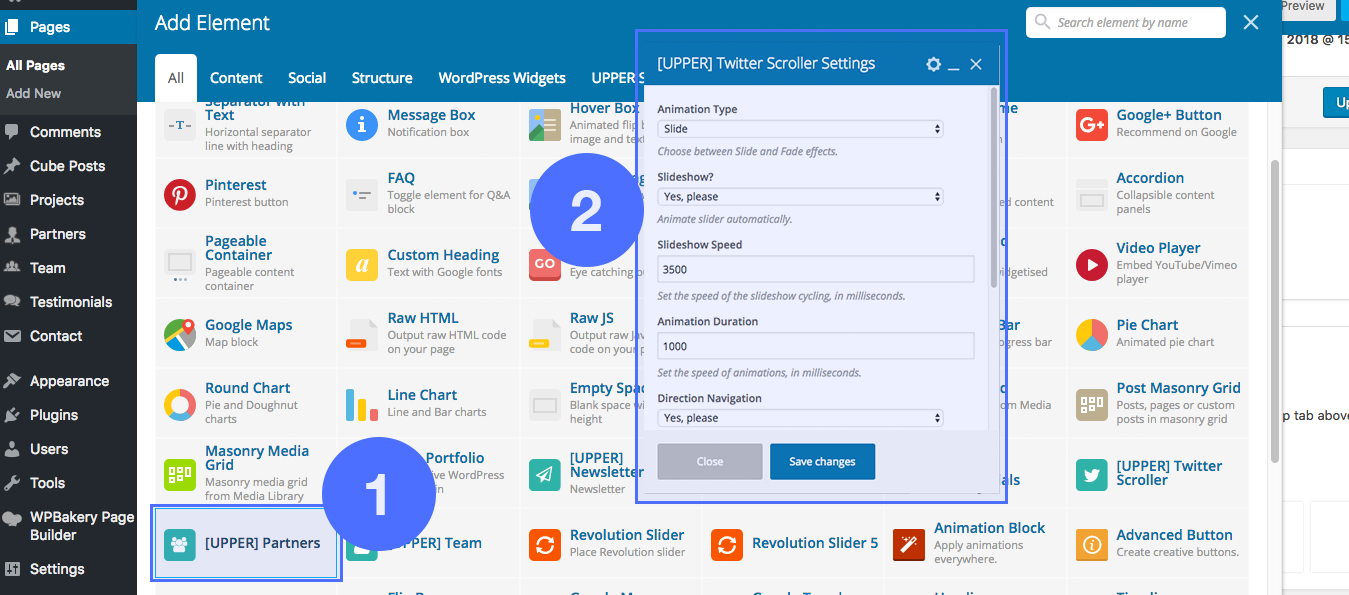Click the Google+ Button element icon

tap(1091, 125)
